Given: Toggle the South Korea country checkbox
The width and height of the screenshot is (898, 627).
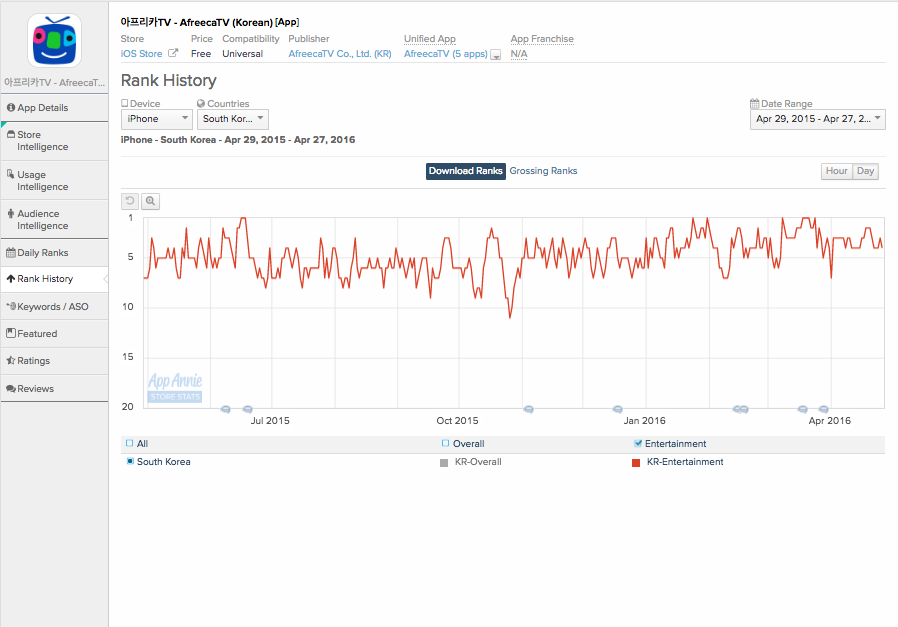Looking at the screenshot, I should (130, 462).
